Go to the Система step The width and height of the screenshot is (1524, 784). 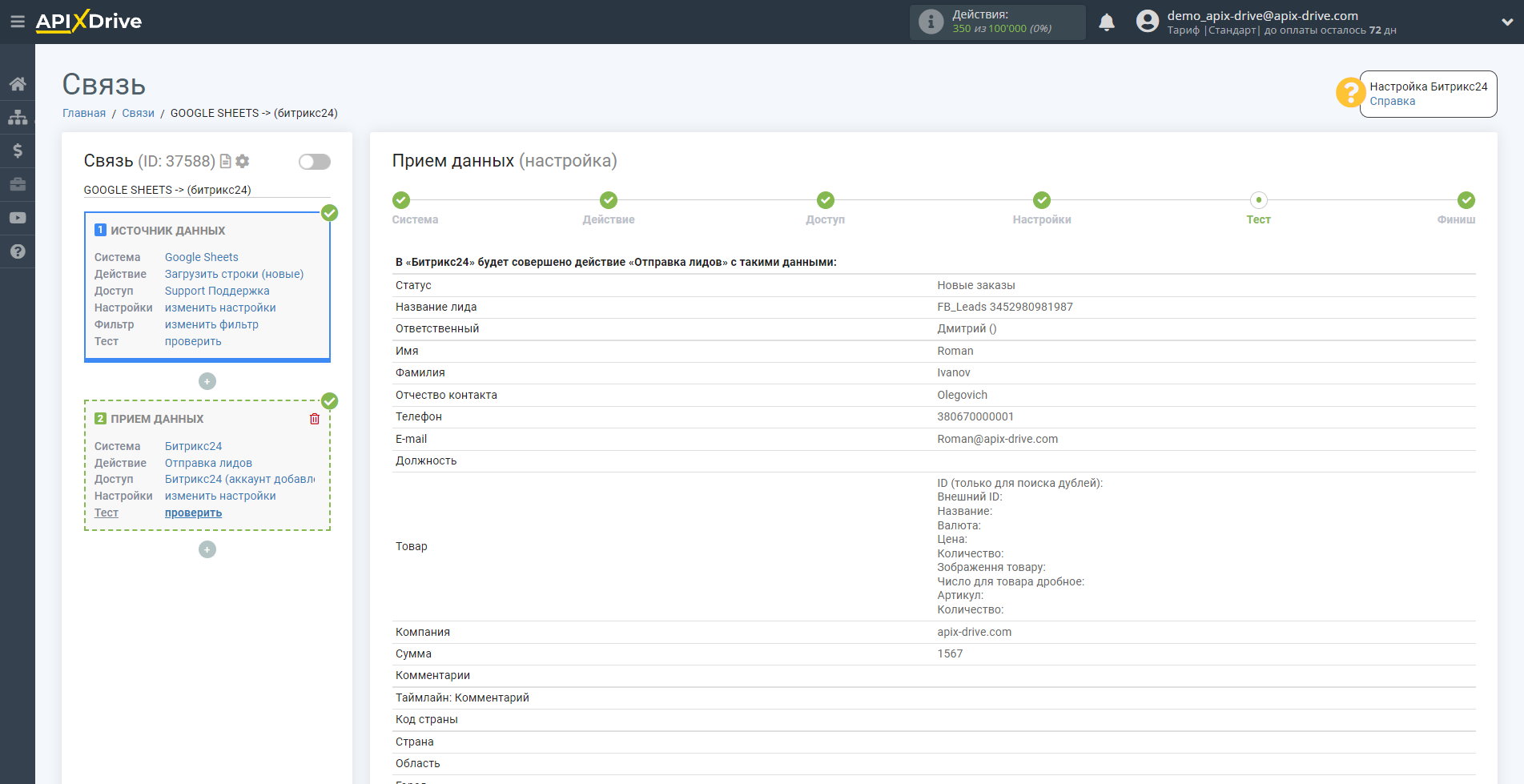tap(401, 200)
